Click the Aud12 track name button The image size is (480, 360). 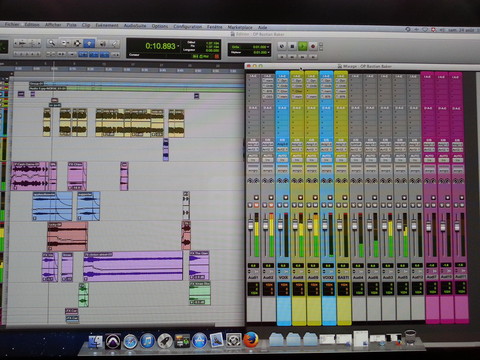(x=417, y=277)
